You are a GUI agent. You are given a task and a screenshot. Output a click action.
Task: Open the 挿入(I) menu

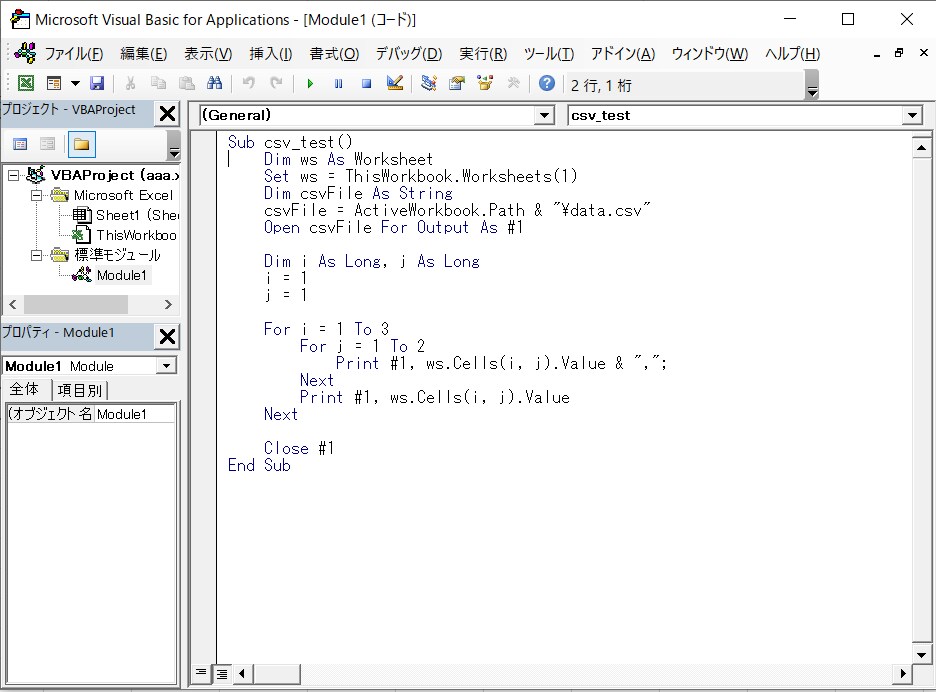click(x=270, y=54)
